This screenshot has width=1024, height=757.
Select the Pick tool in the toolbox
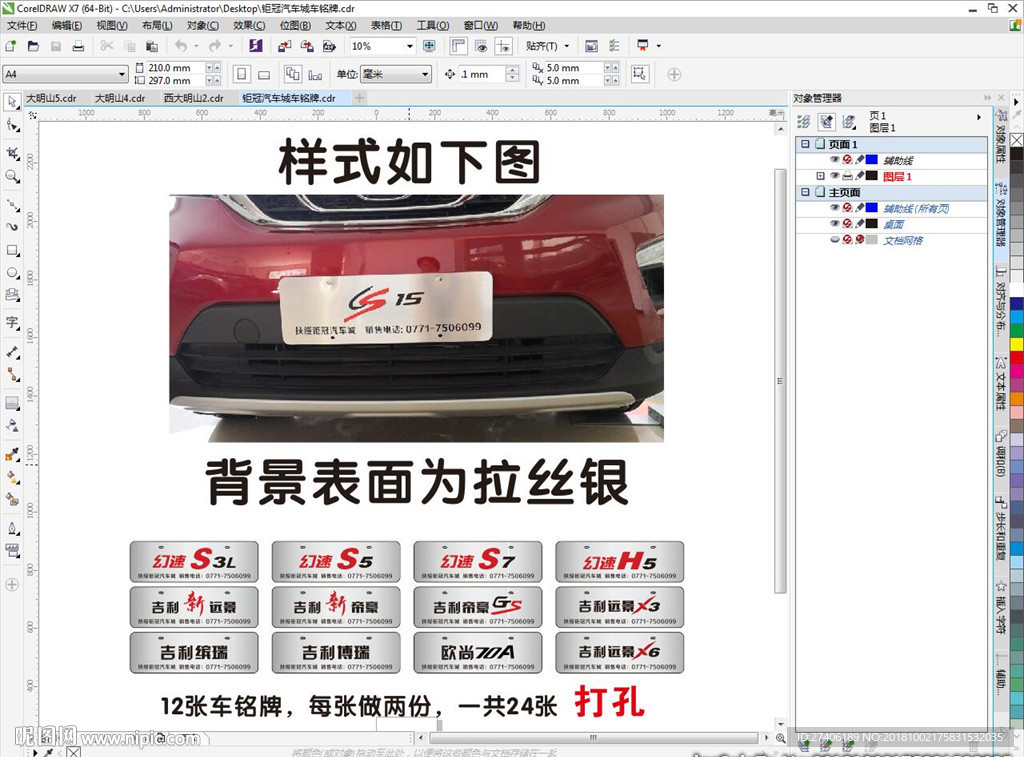pyautogui.click(x=12, y=102)
